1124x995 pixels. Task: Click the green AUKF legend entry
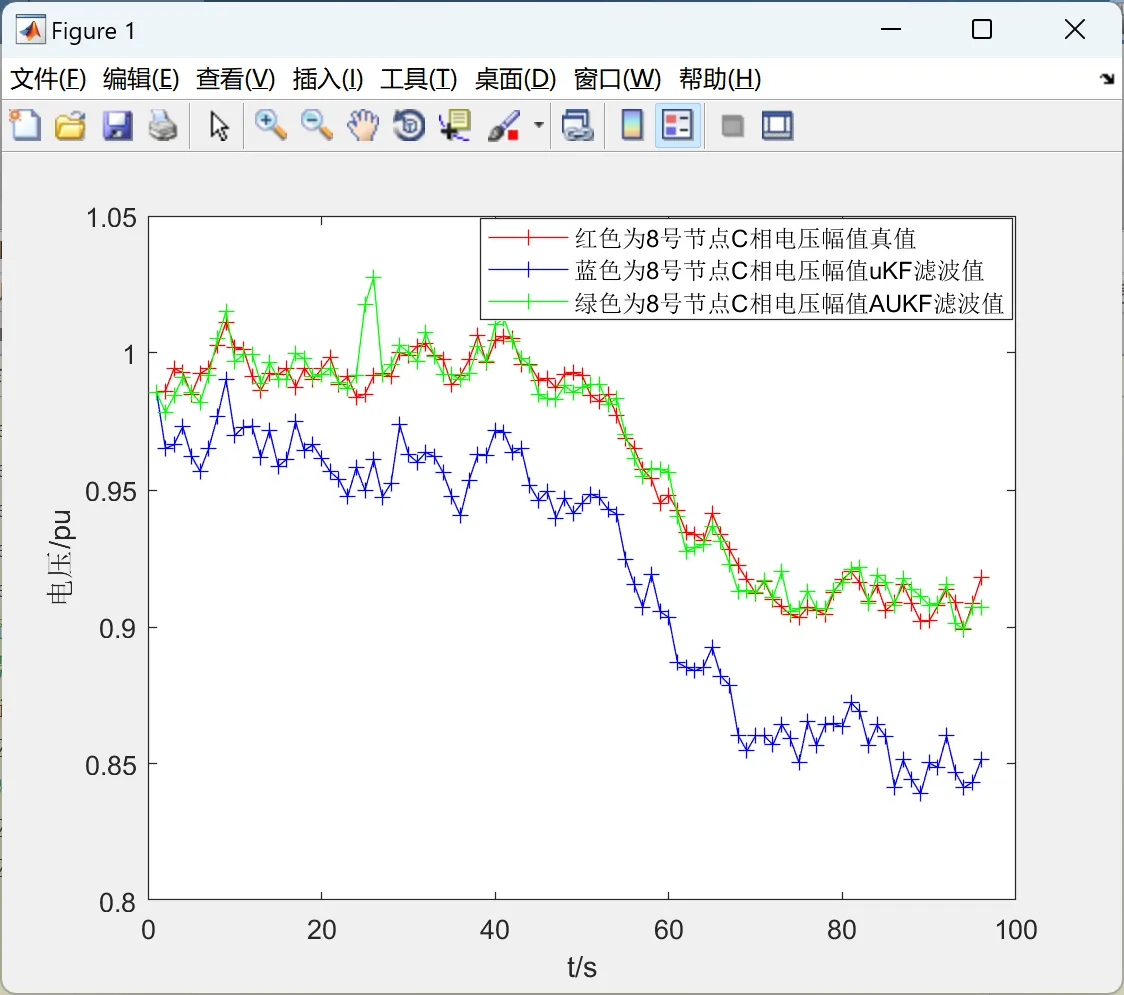click(746, 303)
